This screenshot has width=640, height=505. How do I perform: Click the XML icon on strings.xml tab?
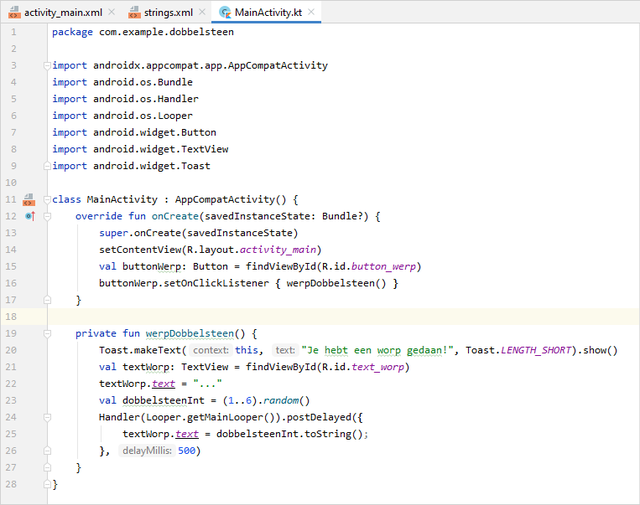(x=134, y=12)
